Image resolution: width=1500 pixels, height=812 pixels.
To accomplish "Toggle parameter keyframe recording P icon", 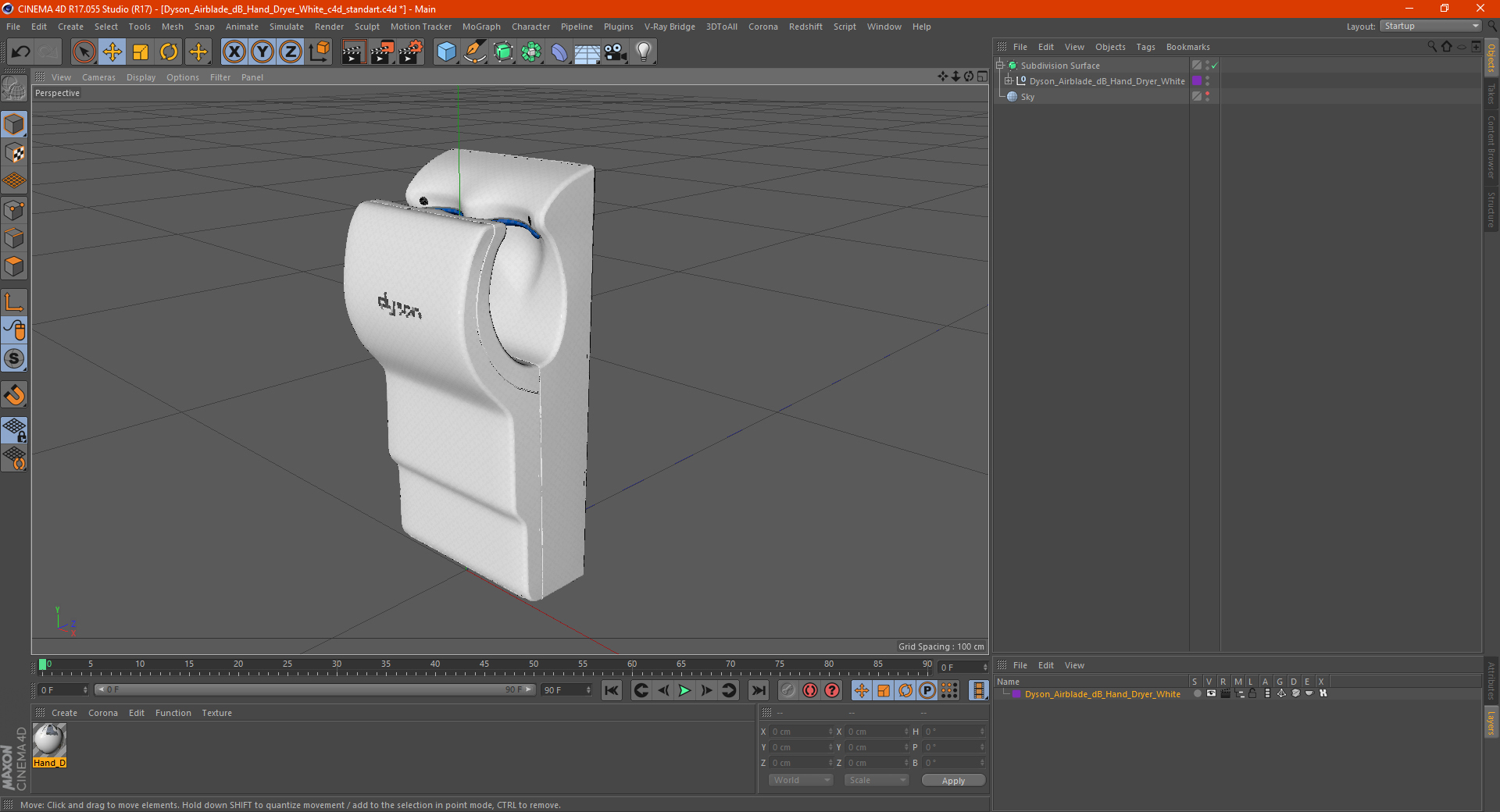I will point(927,690).
